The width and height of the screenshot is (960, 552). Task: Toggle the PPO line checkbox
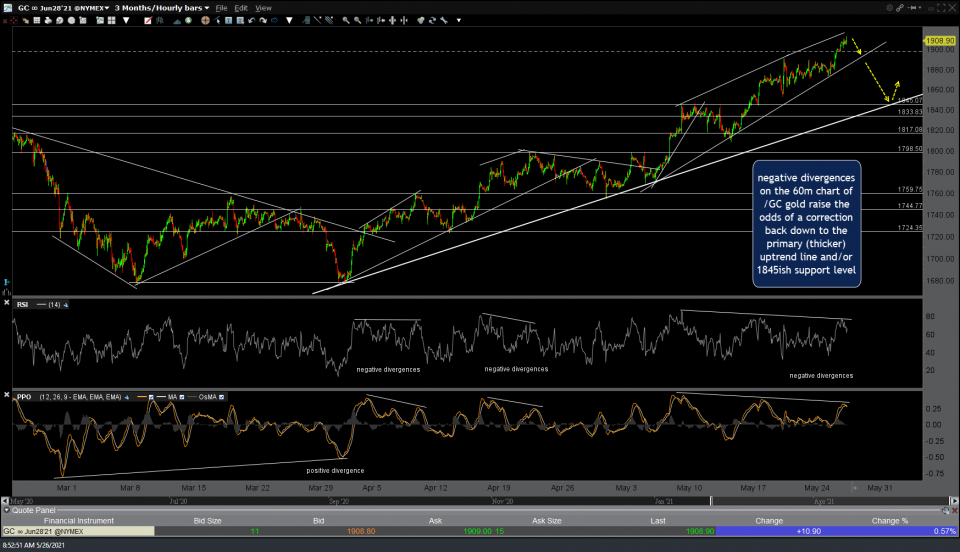tap(152, 397)
